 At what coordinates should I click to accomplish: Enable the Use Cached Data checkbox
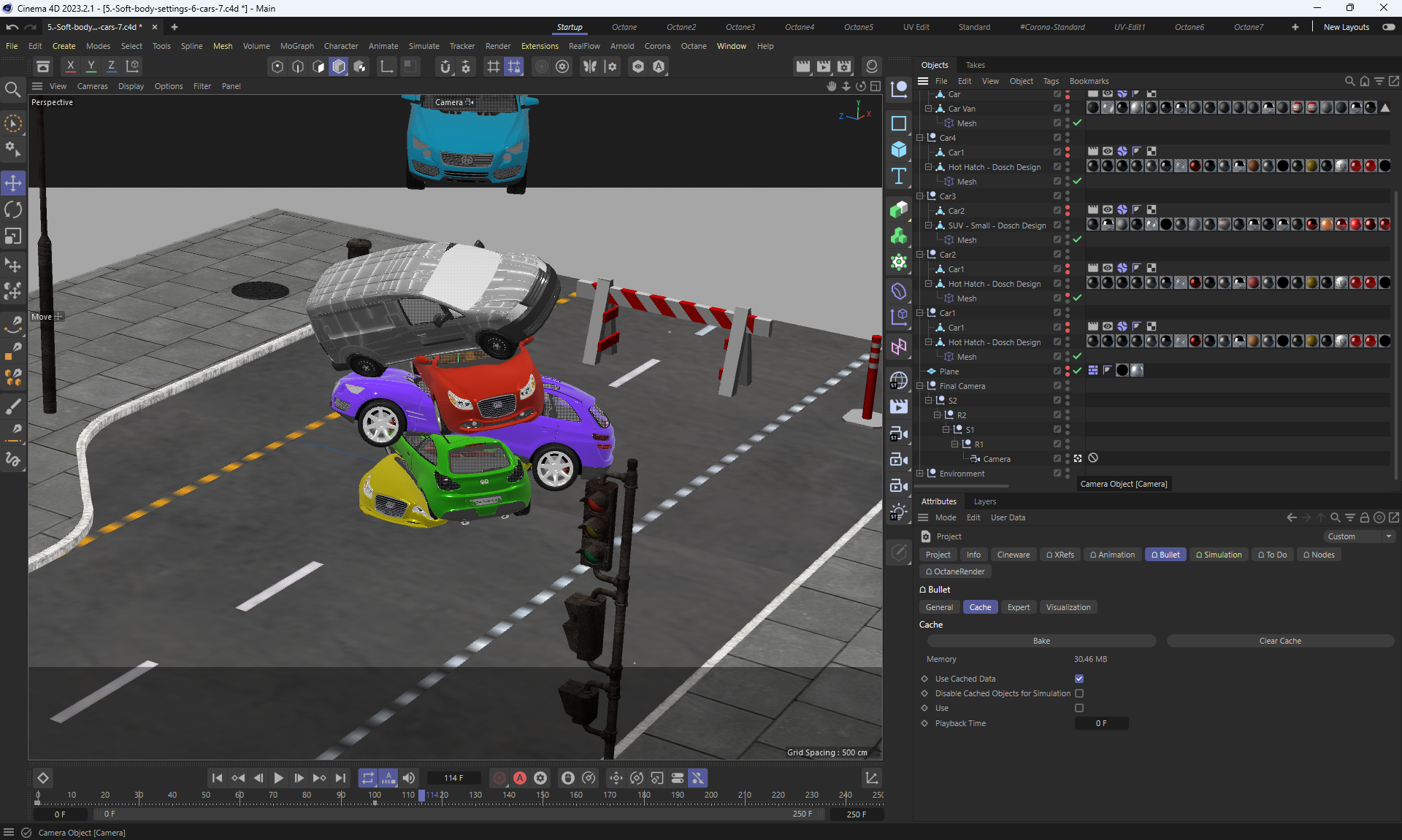coord(1079,679)
